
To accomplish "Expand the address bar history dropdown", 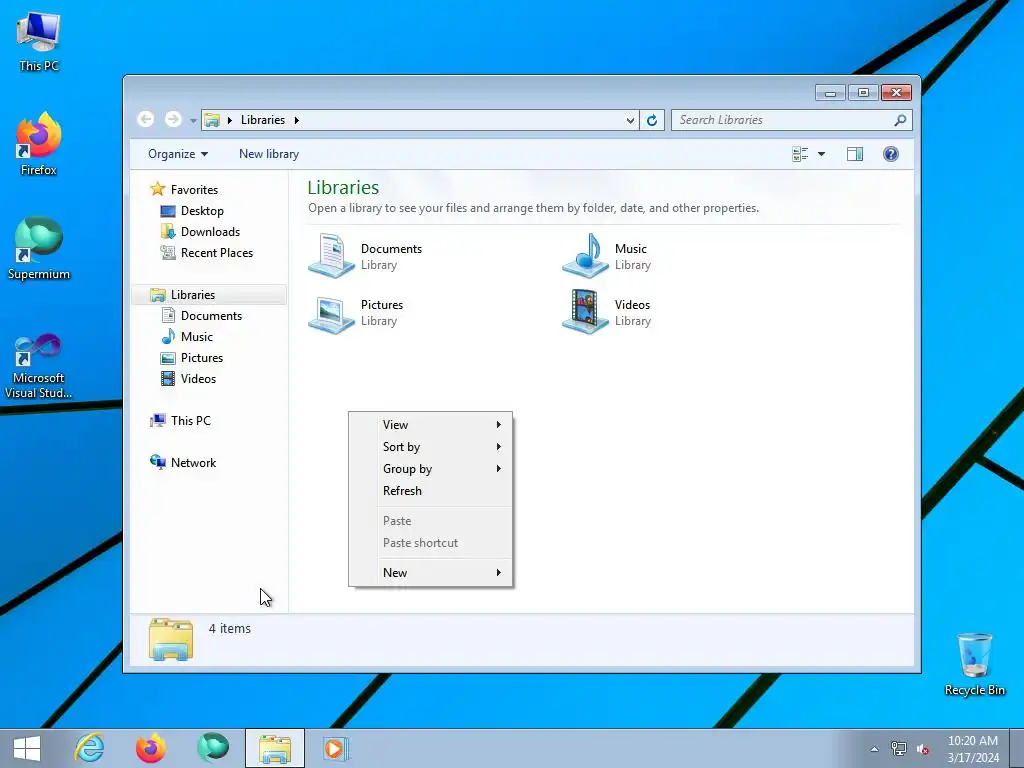I will 630,120.
